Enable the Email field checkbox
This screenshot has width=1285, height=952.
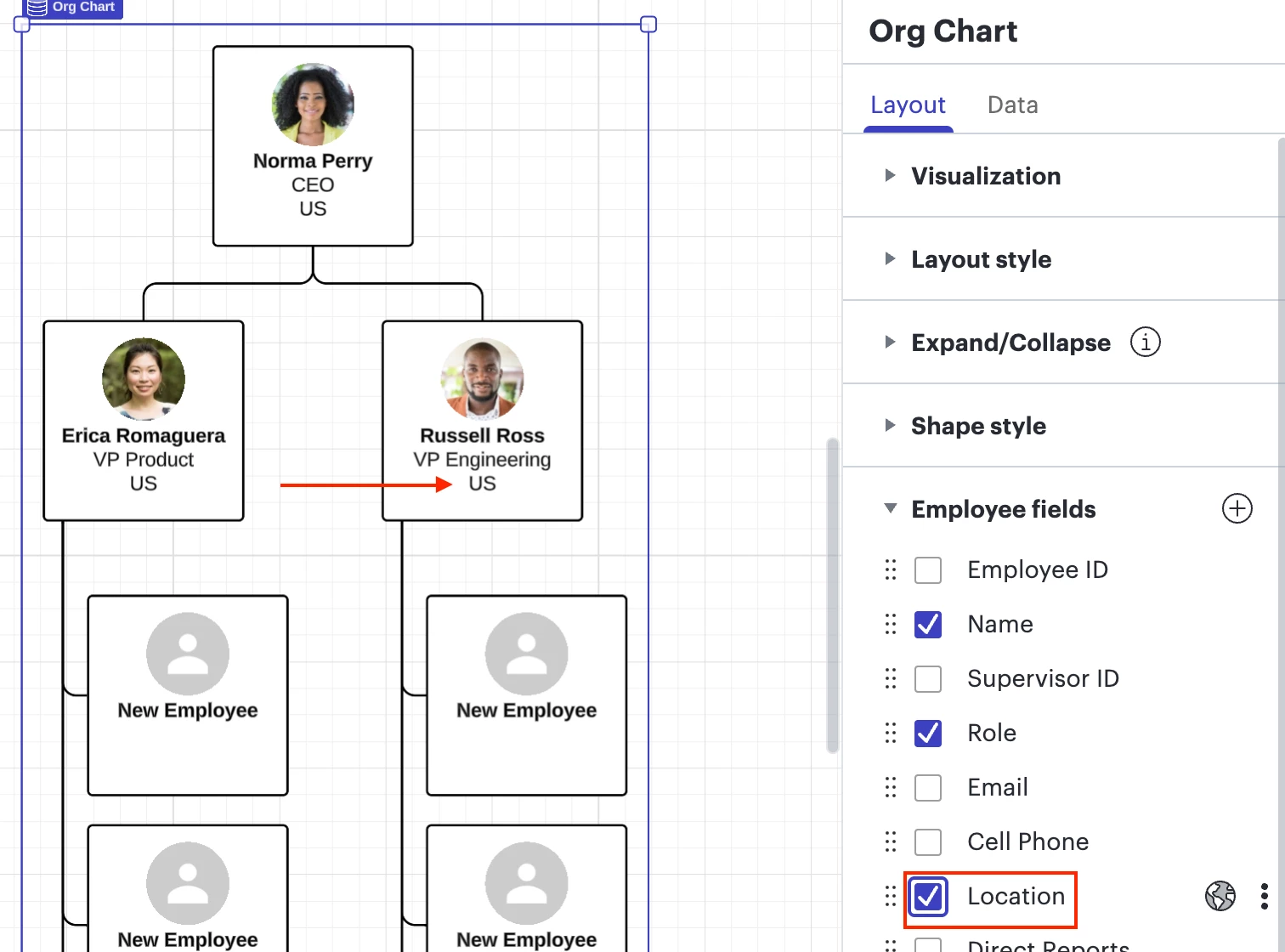pyautogui.click(x=927, y=787)
